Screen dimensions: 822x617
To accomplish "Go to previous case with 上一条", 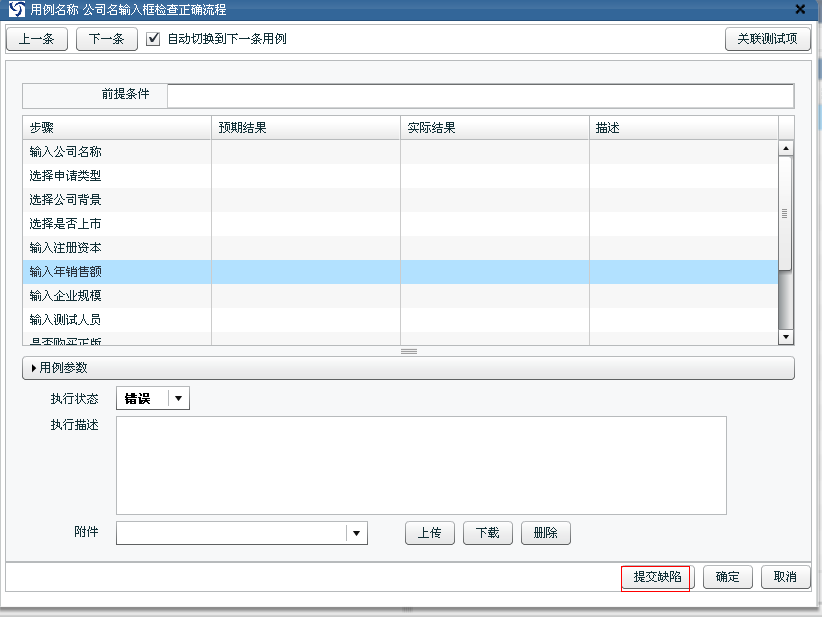I will point(37,39).
